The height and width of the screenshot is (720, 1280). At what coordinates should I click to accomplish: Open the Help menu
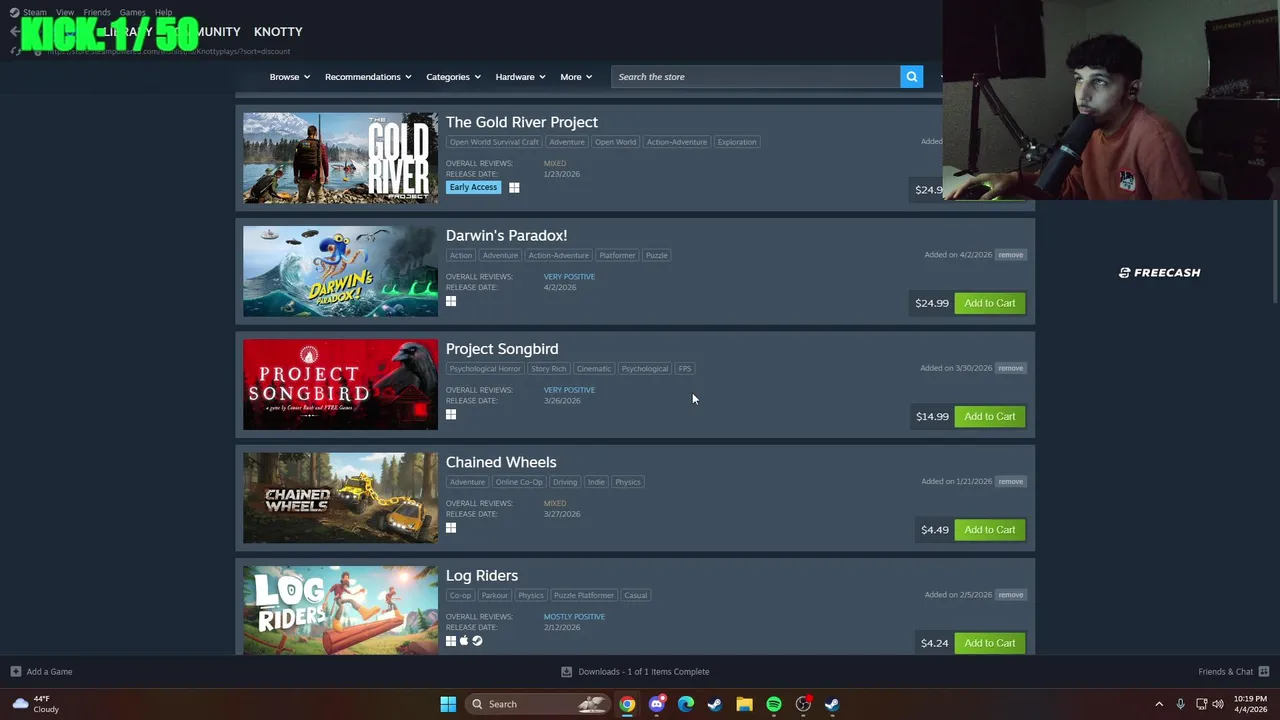pos(163,13)
